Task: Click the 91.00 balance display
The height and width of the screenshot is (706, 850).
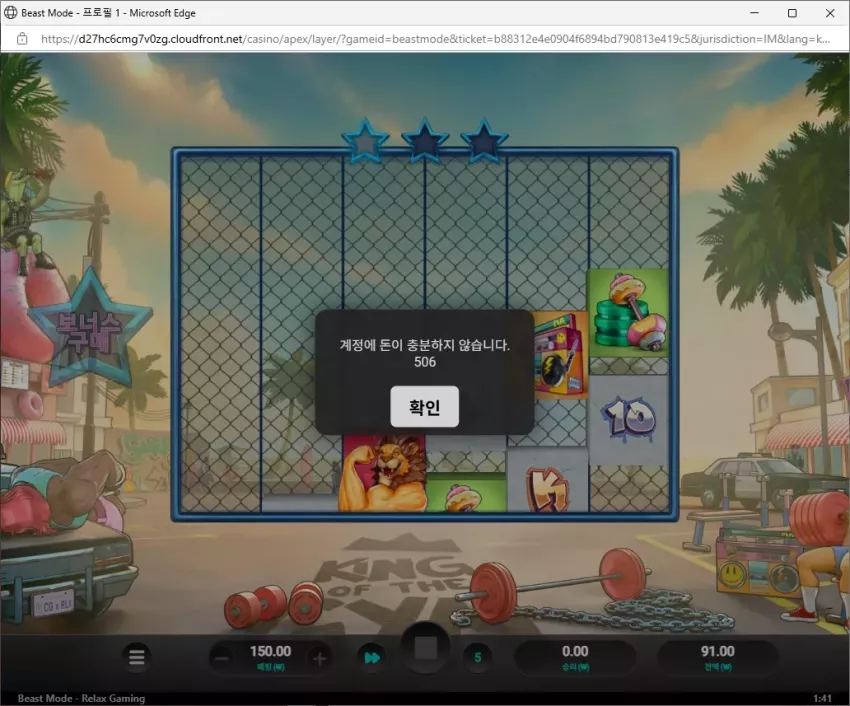Action: click(717, 657)
